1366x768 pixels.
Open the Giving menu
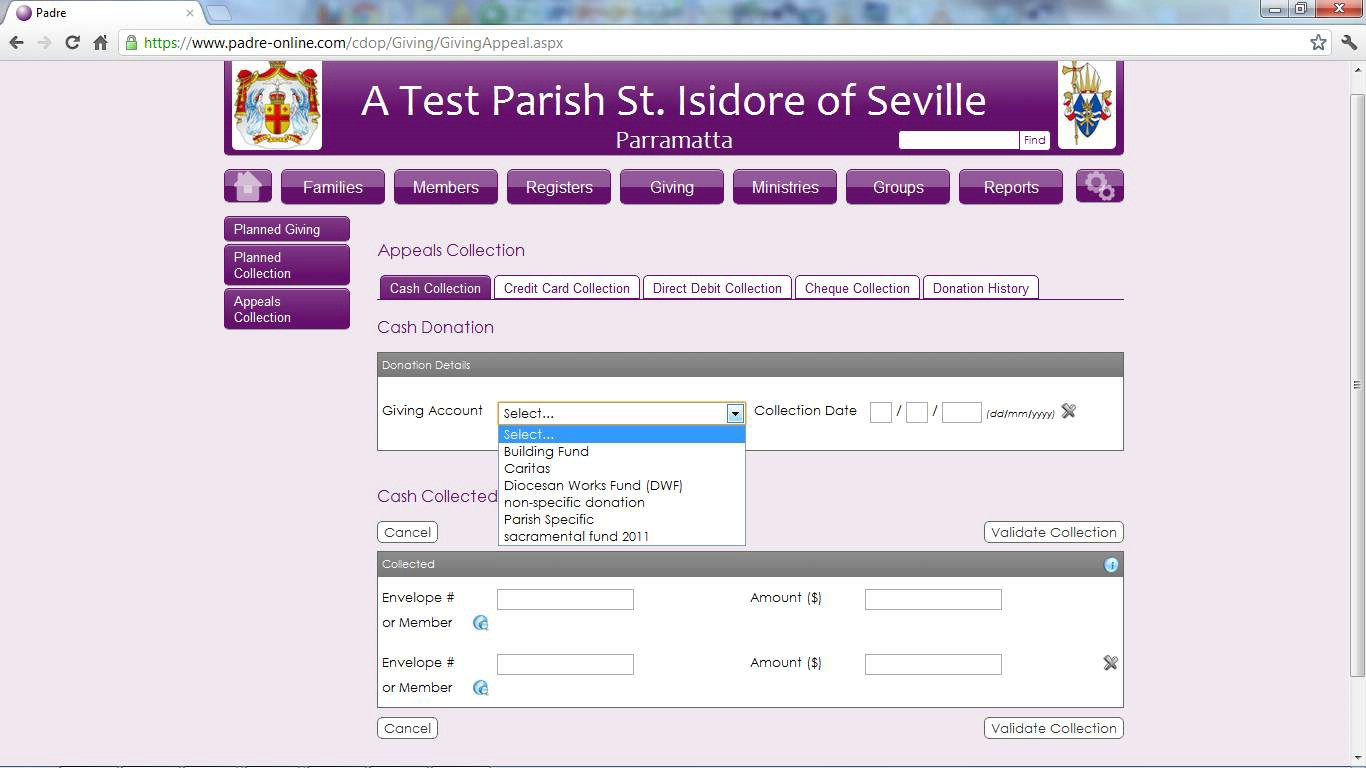pos(672,187)
